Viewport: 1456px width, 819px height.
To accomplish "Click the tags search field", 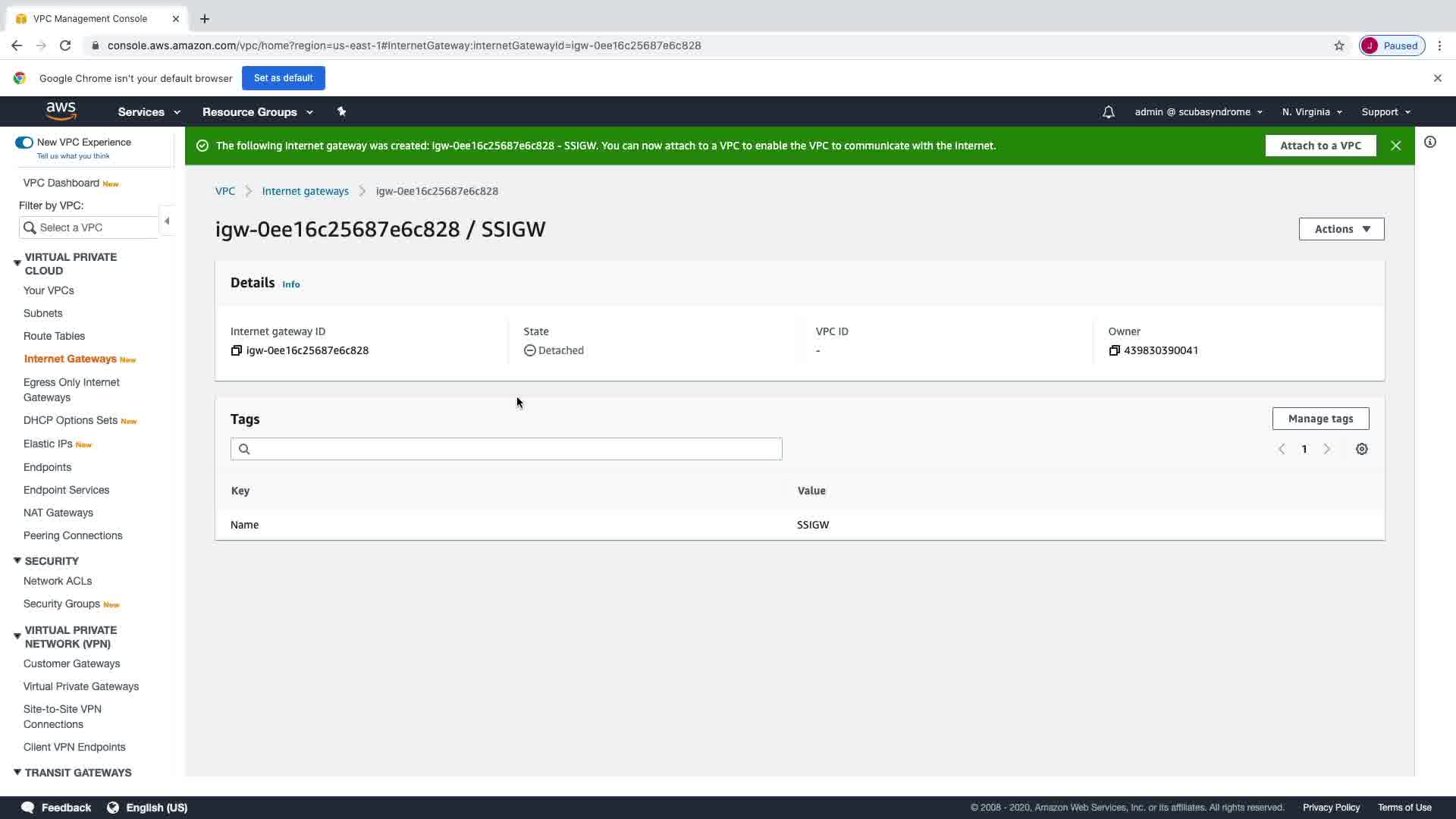I will pyautogui.click(x=506, y=449).
